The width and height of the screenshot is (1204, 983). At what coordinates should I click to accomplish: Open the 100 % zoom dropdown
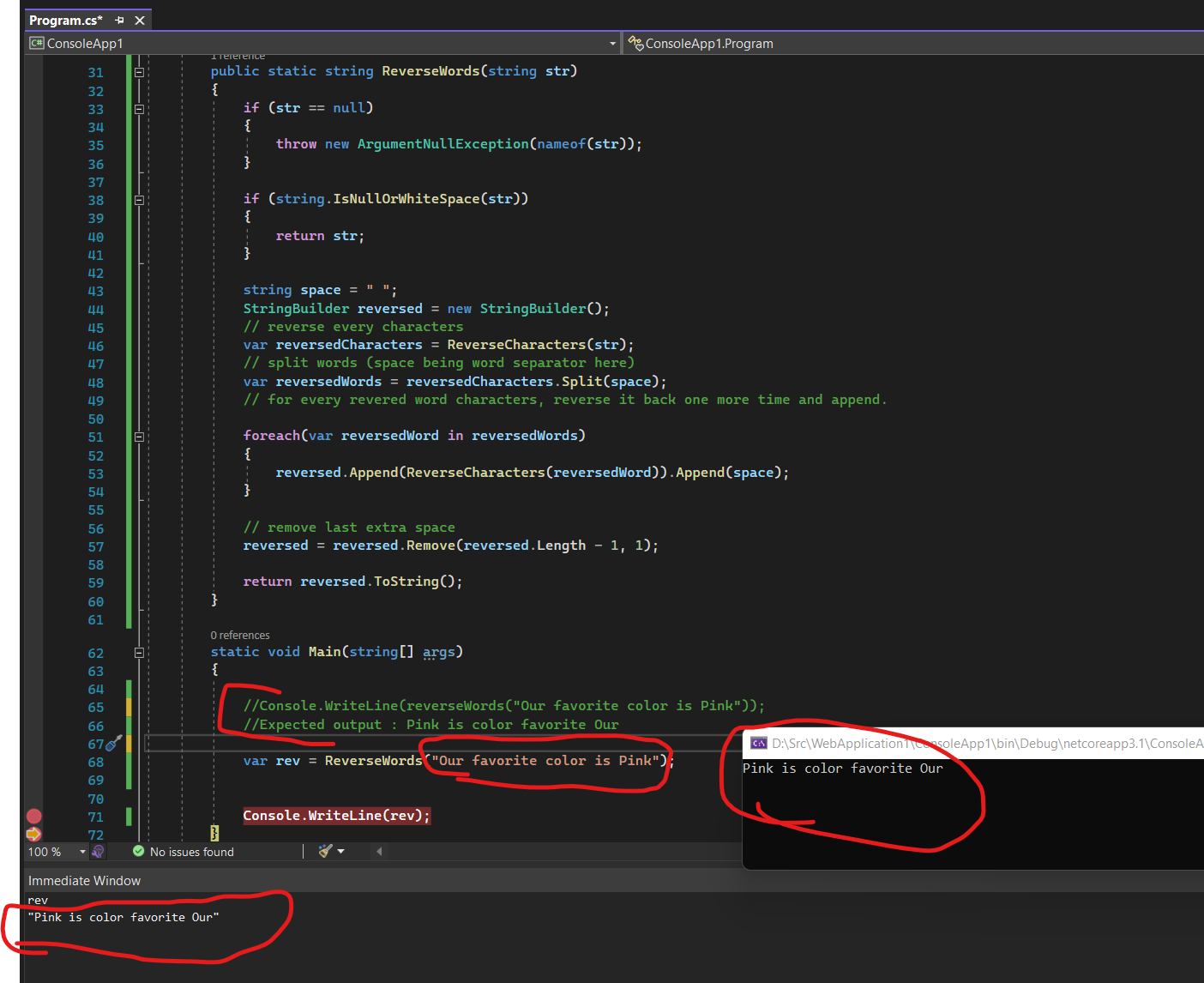[x=82, y=852]
